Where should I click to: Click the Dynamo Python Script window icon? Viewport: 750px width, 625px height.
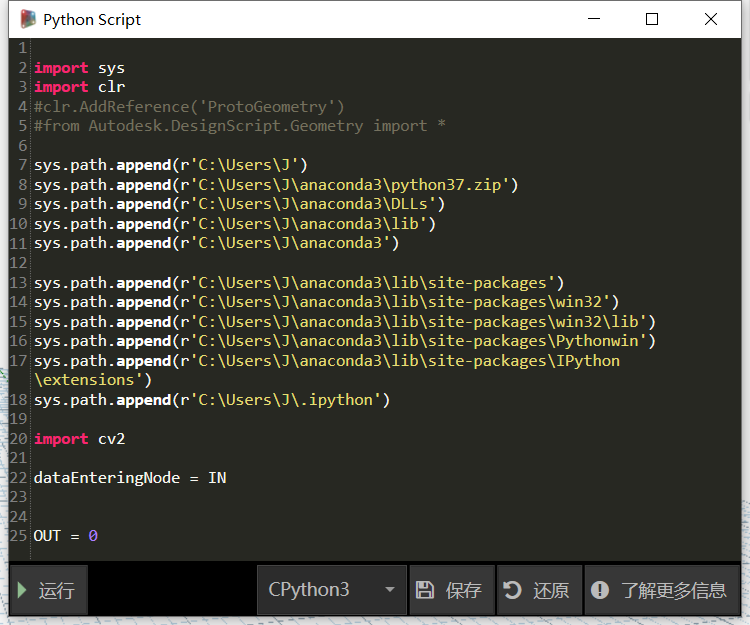coord(28,19)
